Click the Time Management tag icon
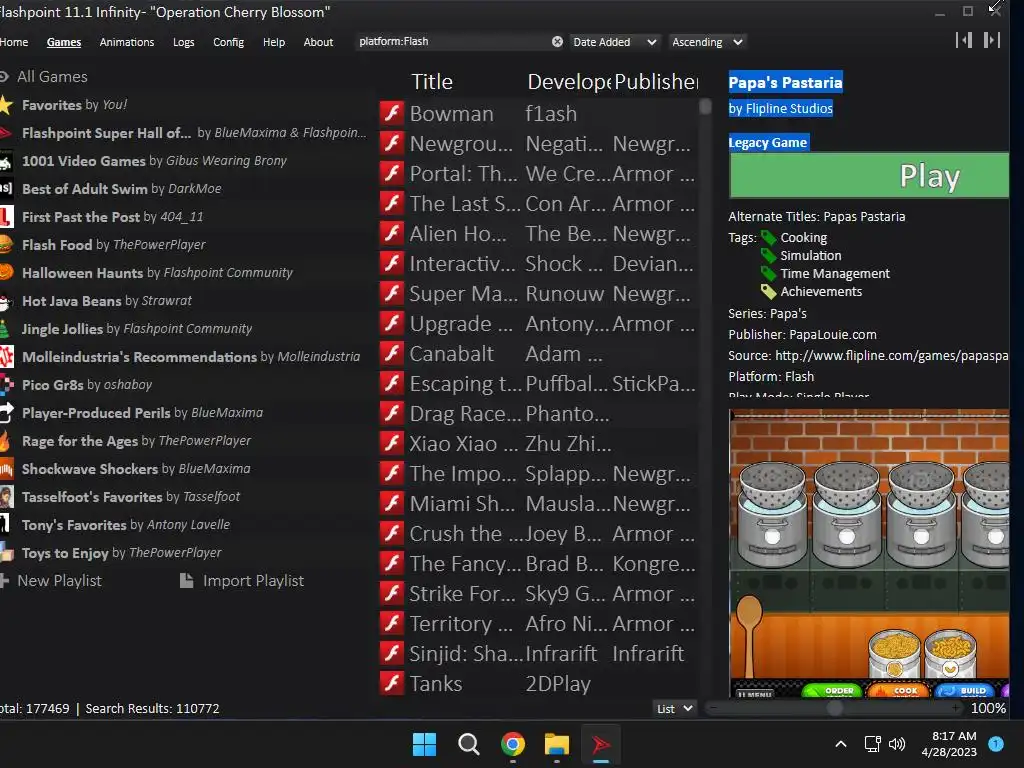This screenshot has height=768, width=1024. [769, 274]
